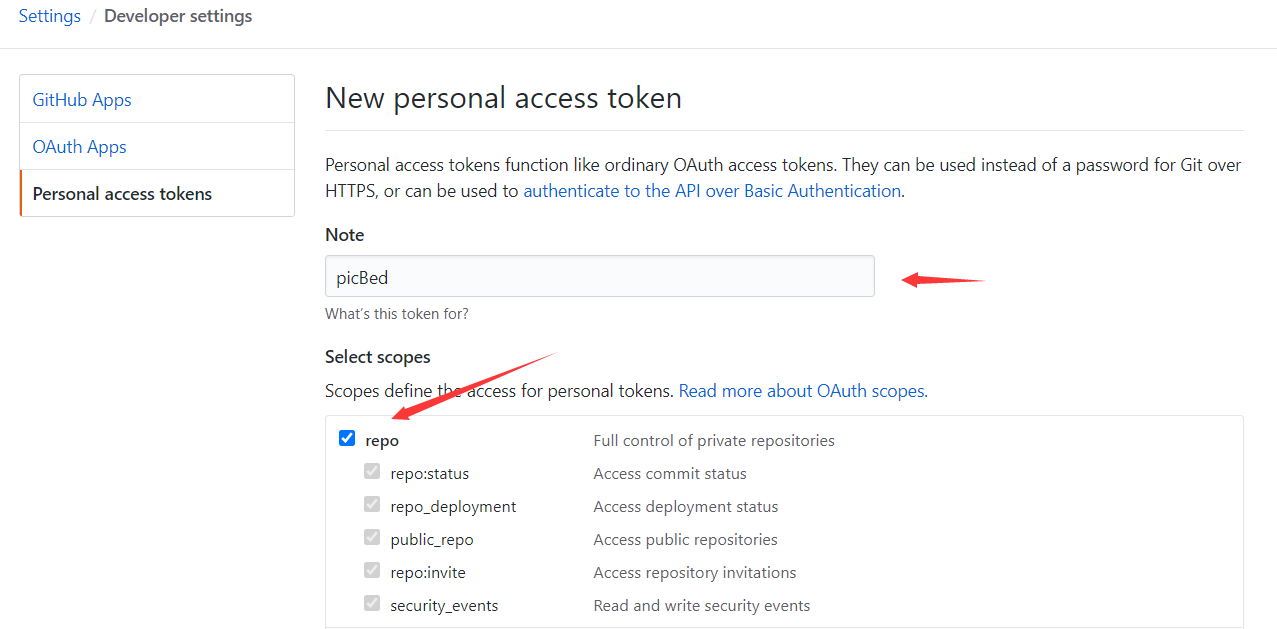Click the repo:status scope label
1277x629 pixels.
[430, 473]
